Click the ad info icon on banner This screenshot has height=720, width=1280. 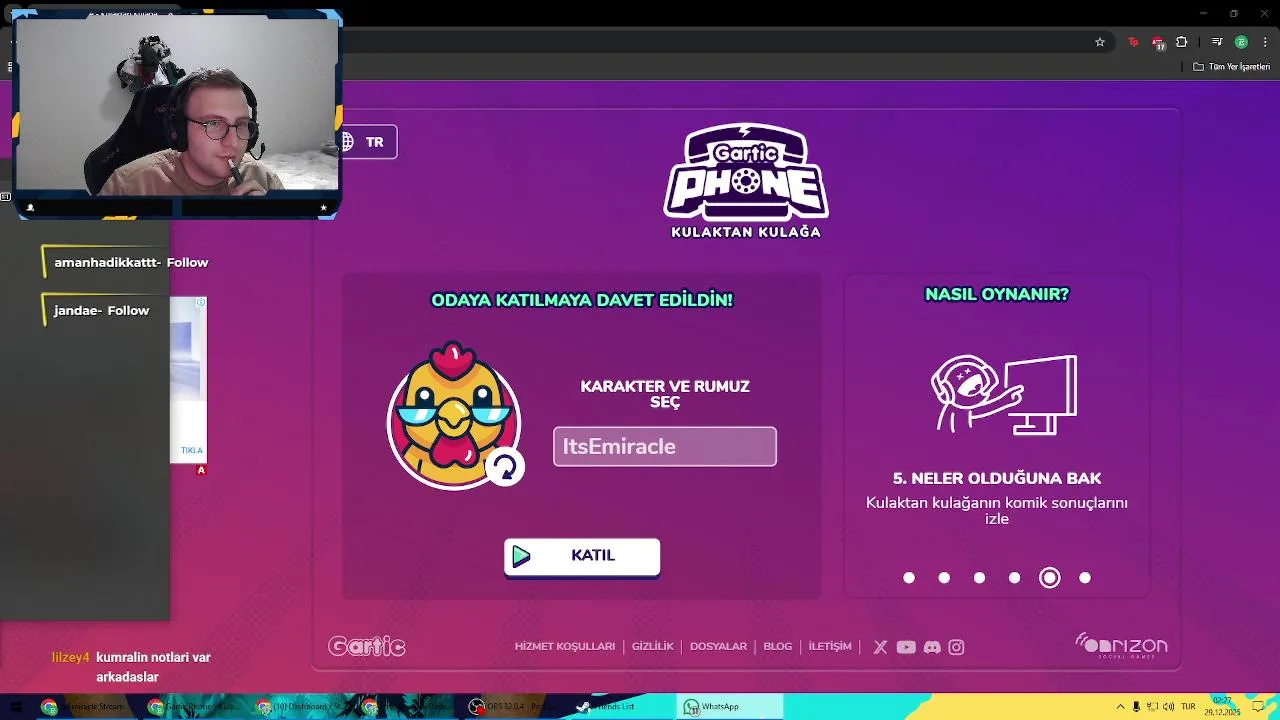(x=201, y=302)
